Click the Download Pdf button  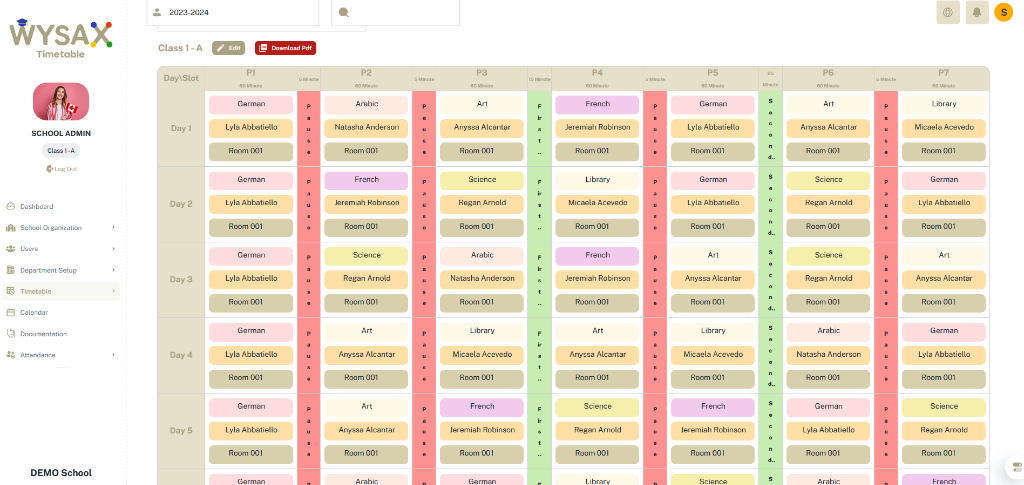285,48
